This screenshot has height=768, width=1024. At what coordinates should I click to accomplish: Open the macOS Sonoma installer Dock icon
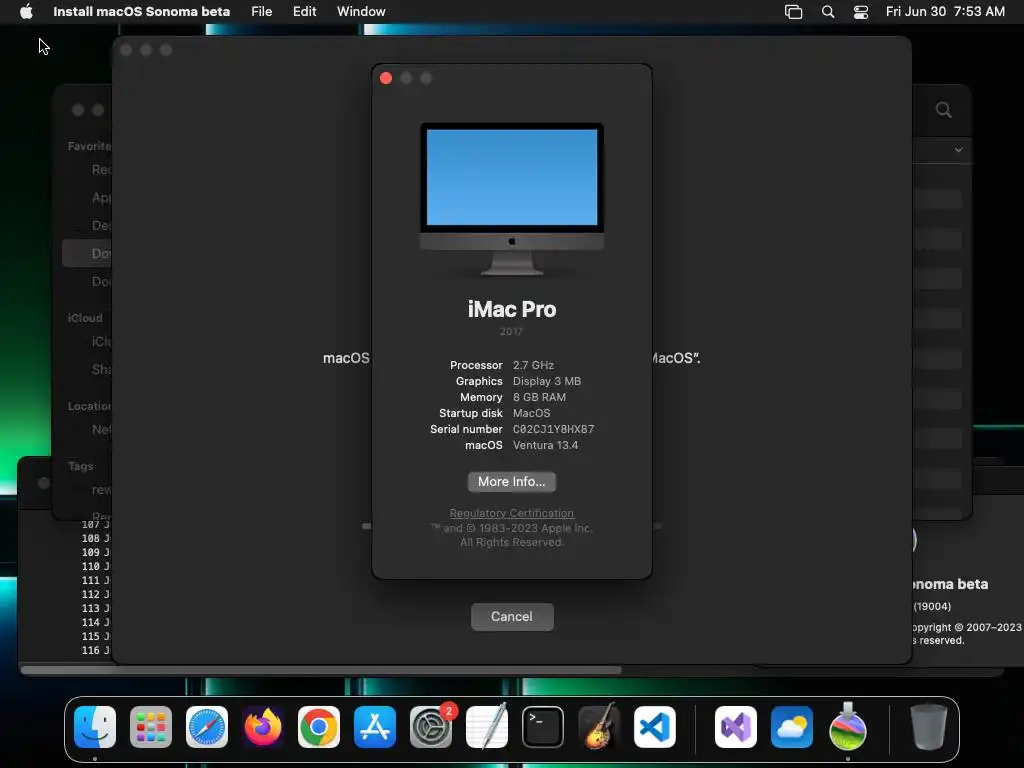[x=848, y=727]
